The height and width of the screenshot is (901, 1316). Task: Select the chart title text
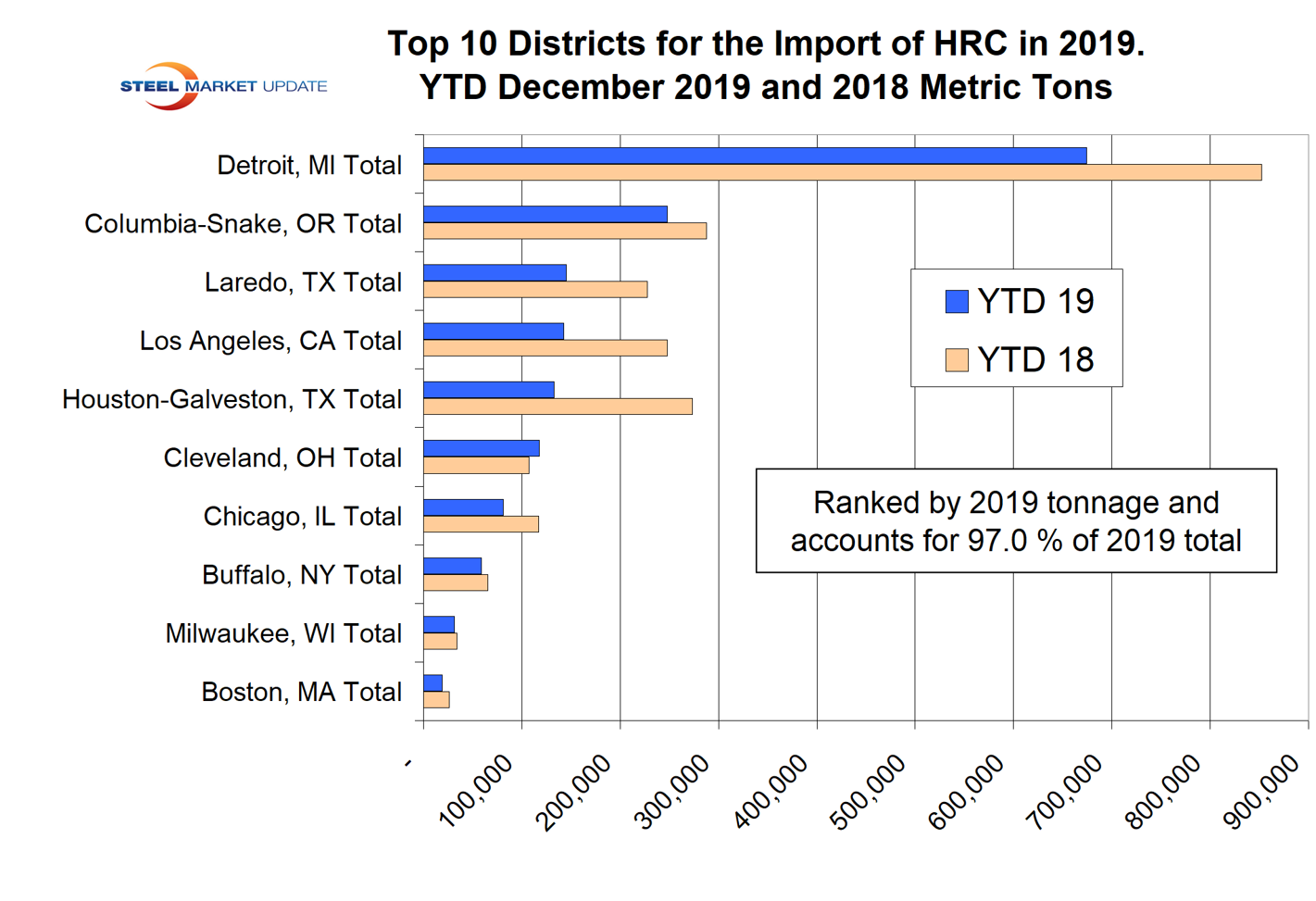click(765, 65)
